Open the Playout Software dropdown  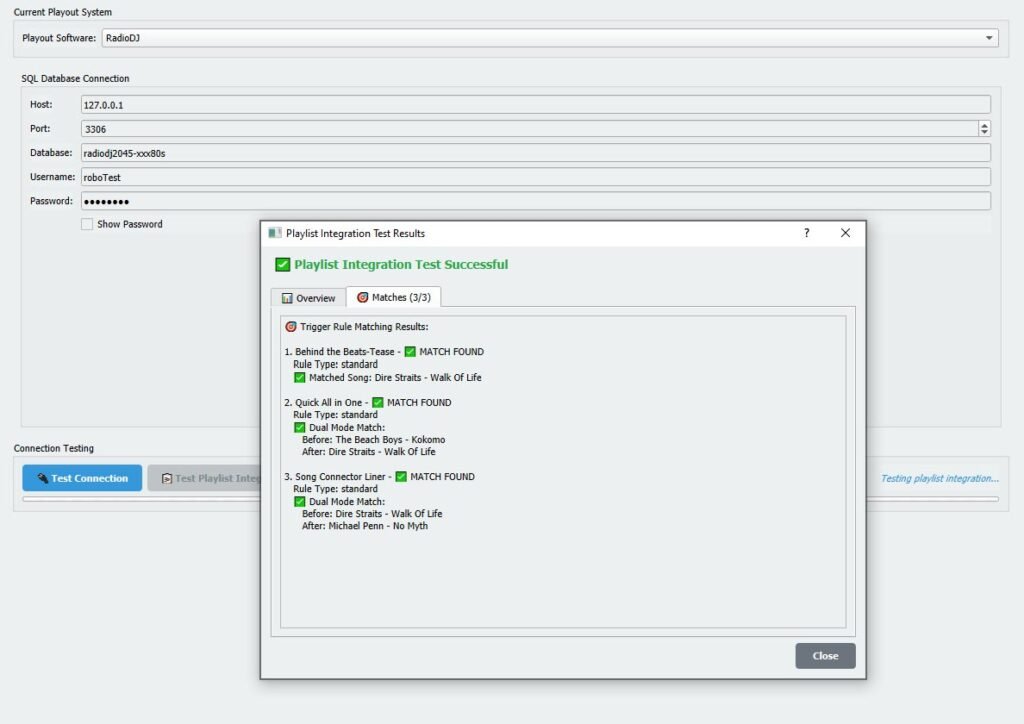[x=989, y=38]
